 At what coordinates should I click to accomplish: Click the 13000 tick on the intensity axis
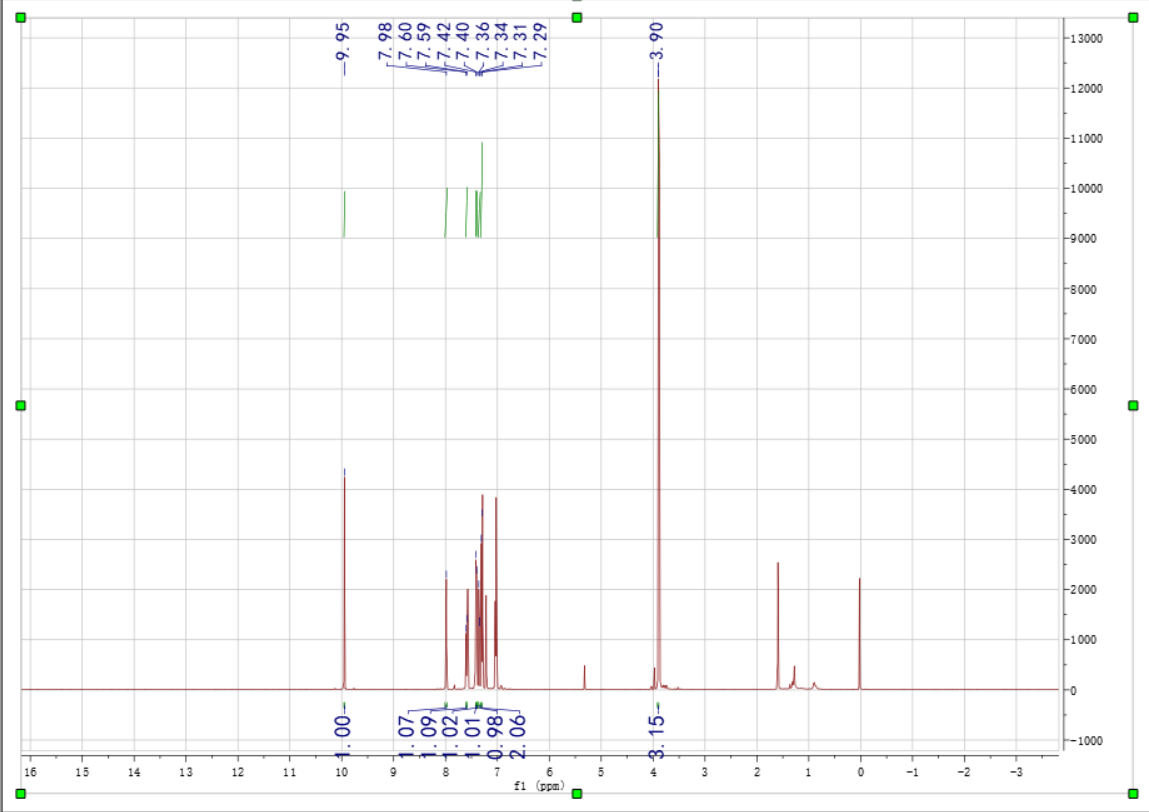point(1087,39)
